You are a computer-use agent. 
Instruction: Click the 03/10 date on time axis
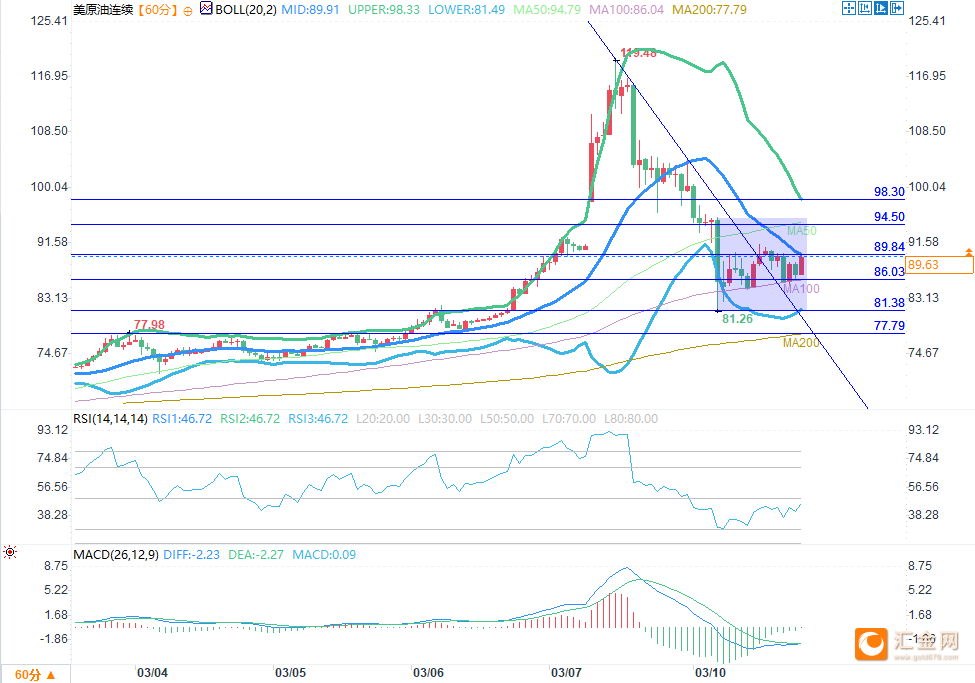[x=711, y=673]
